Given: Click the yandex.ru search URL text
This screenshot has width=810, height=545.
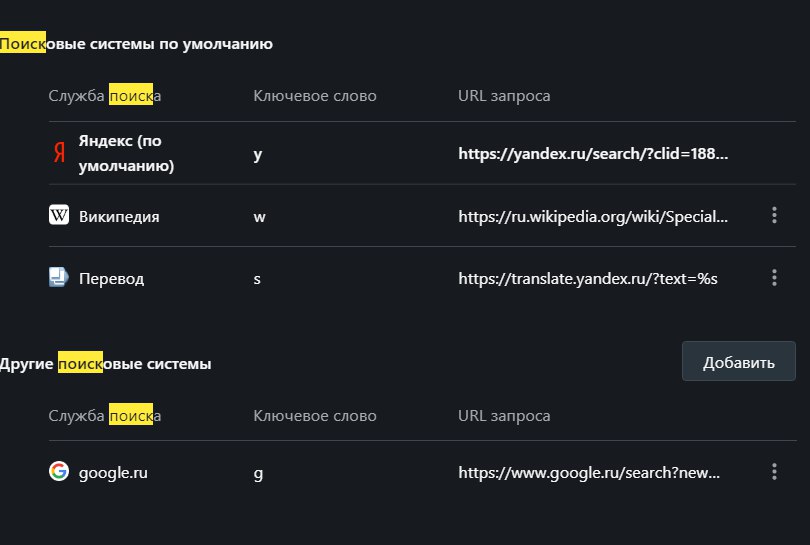Looking at the screenshot, I should point(593,154).
